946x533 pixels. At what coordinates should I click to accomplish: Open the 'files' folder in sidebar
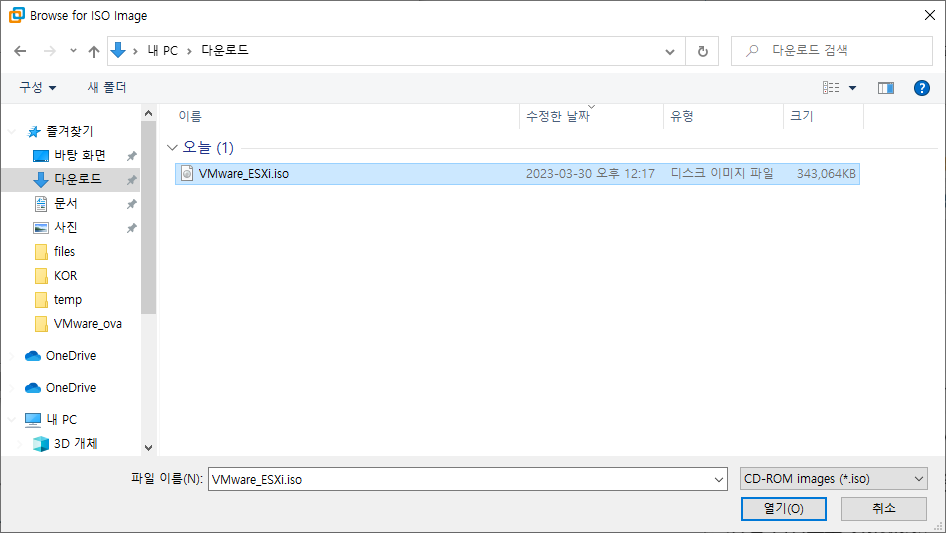coord(64,252)
